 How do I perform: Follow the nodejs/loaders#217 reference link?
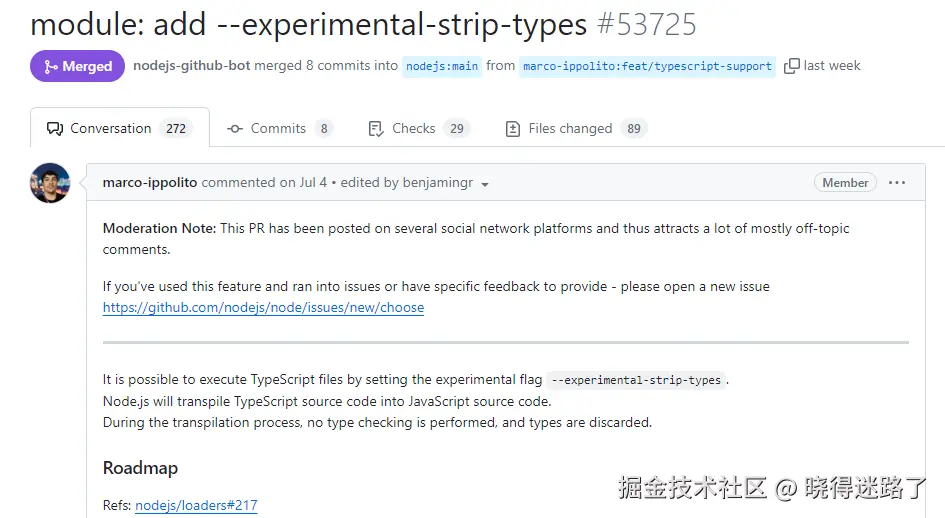pos(196,506)
